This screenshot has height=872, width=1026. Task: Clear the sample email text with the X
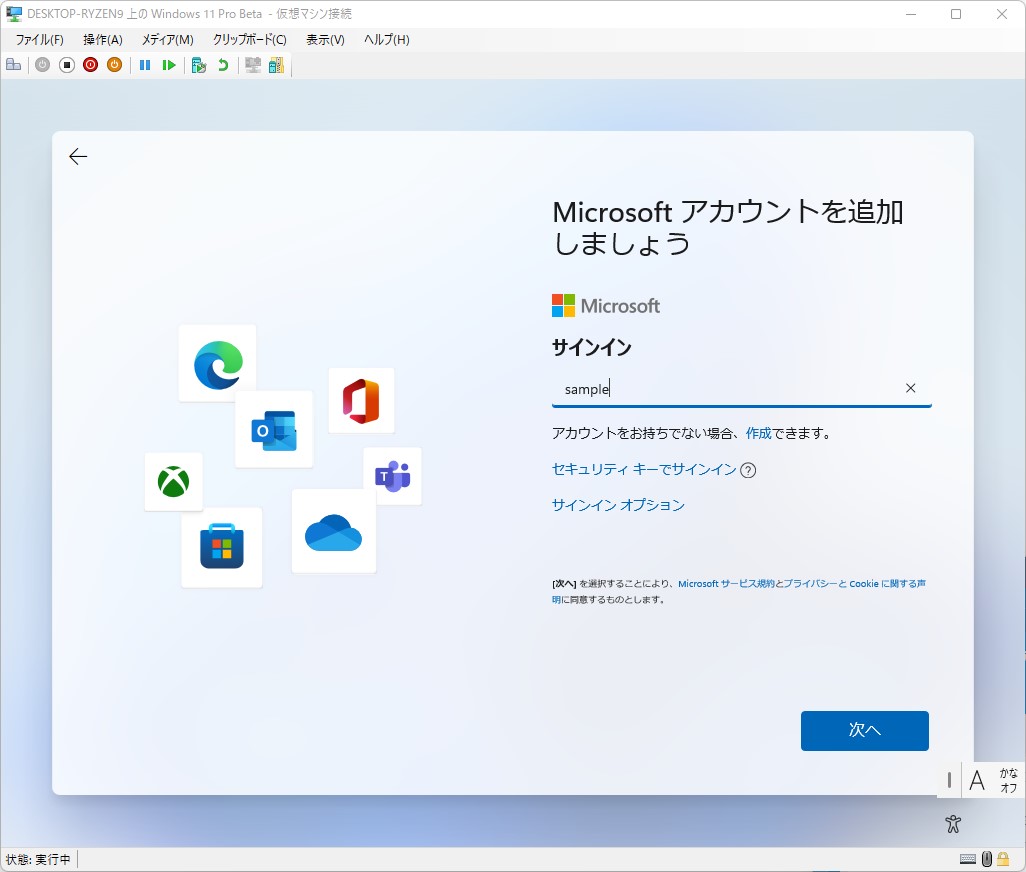click(x=910, y=388)
